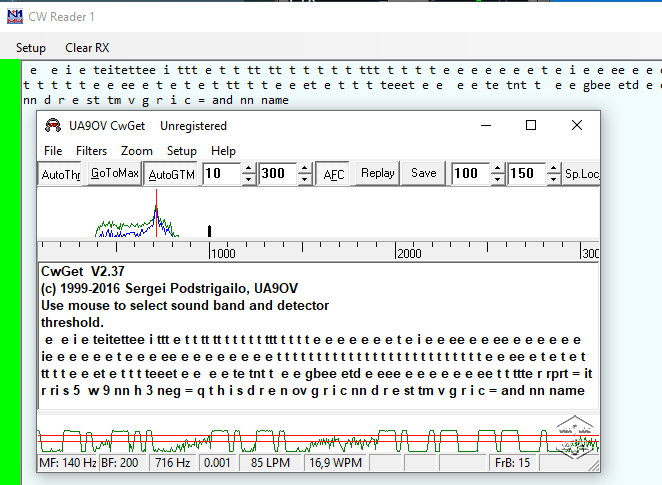The image size is (662, 485).
Task: Close the CwGet window
Action: click(577, 125)
